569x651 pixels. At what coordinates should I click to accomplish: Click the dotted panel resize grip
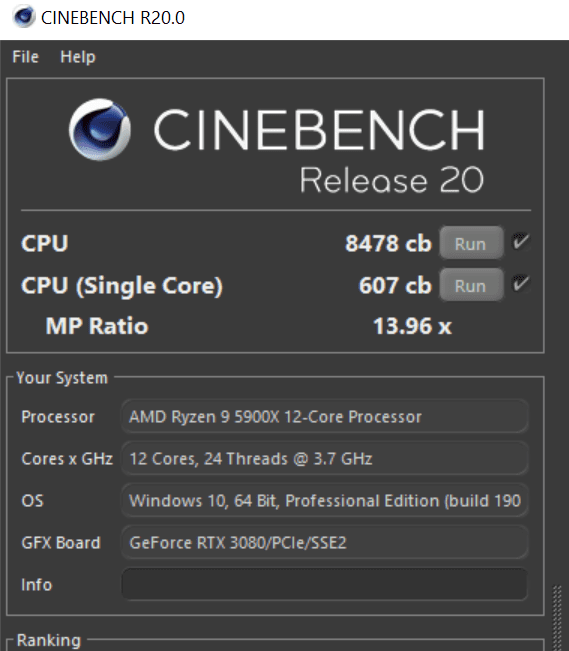pos(557,618)
